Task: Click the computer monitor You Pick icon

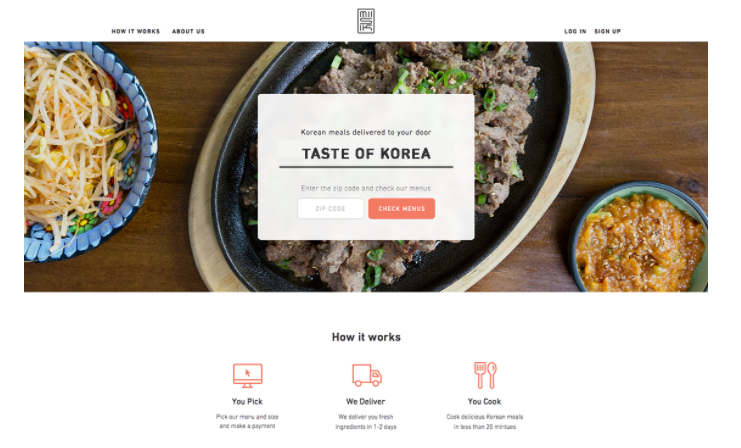Action: pos(248,376)
